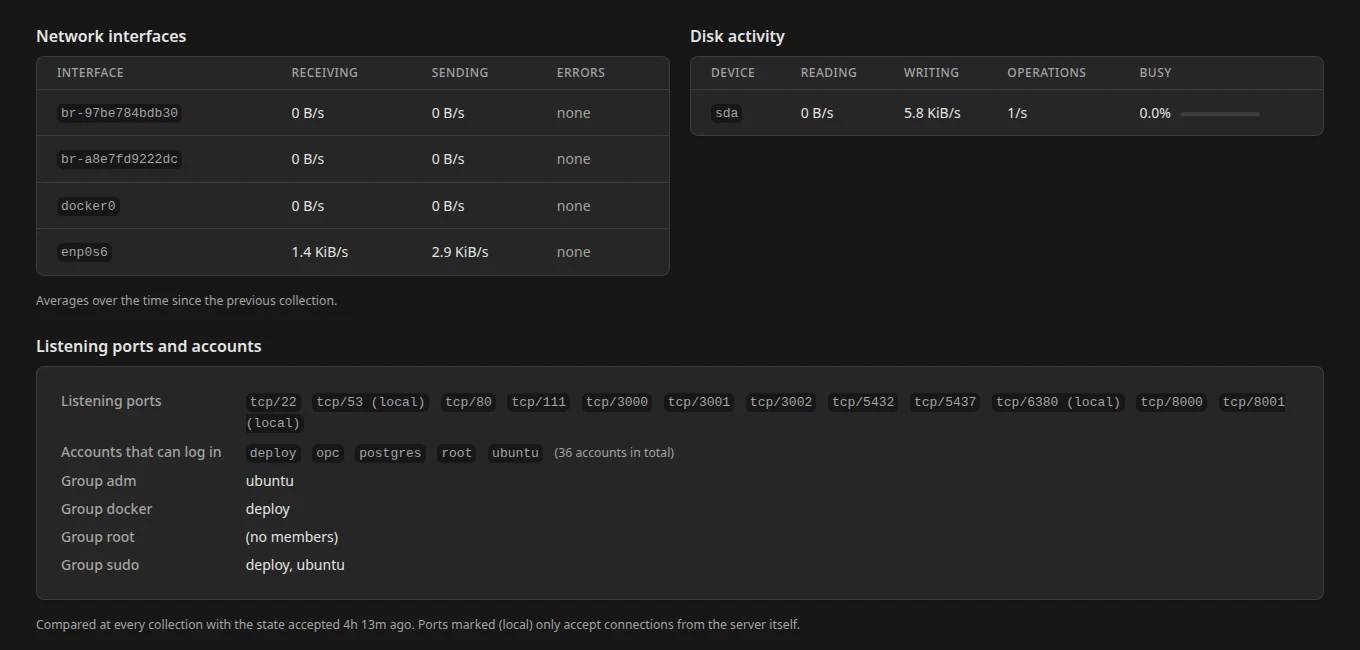Screen dimensions: 1360x650
Task: Click the INTERFACE column header
Action: [90, 73]
